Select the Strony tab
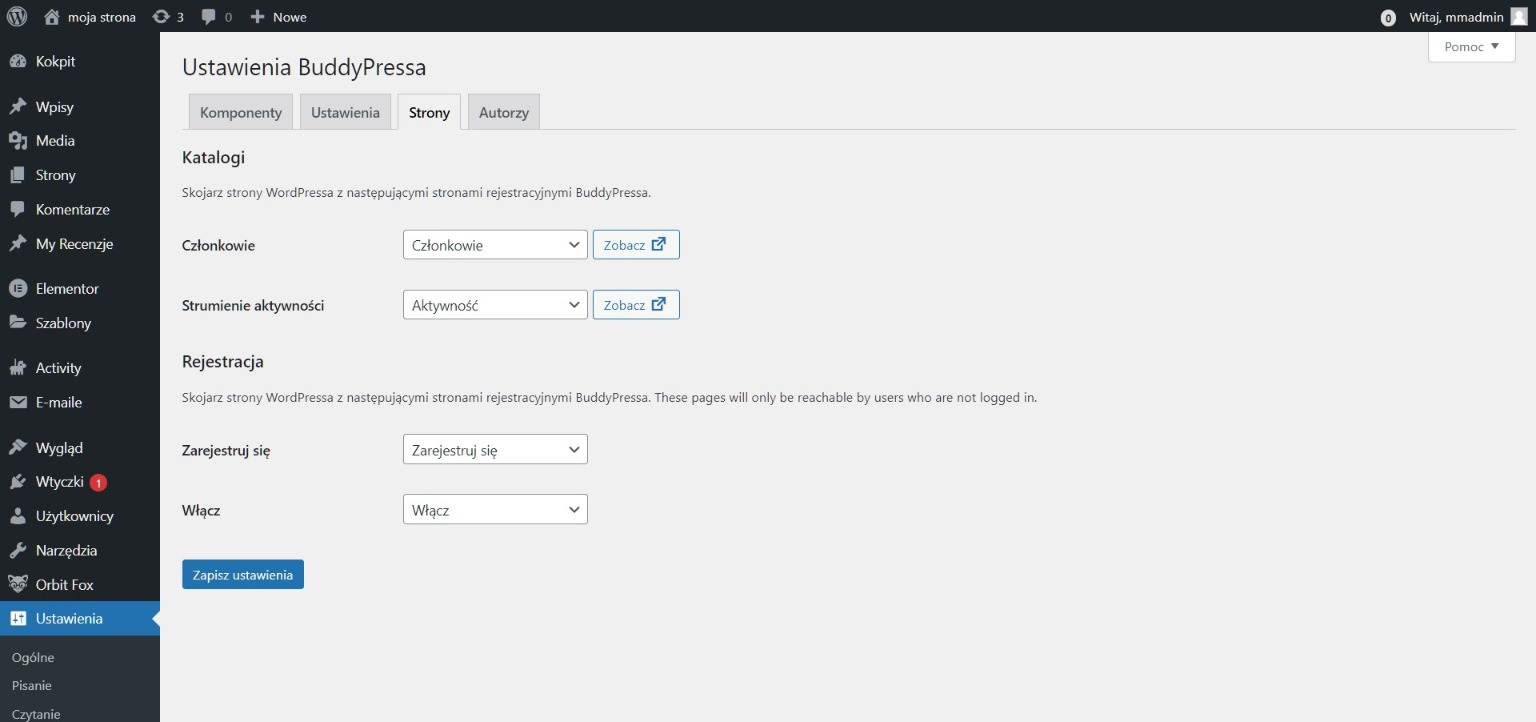The height and width of the screenshot is (722, 1536). click(x=429, y=112)
